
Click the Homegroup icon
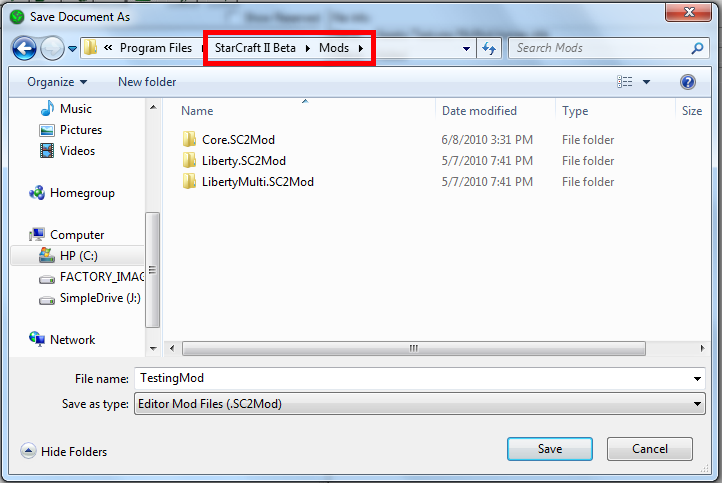37,192
